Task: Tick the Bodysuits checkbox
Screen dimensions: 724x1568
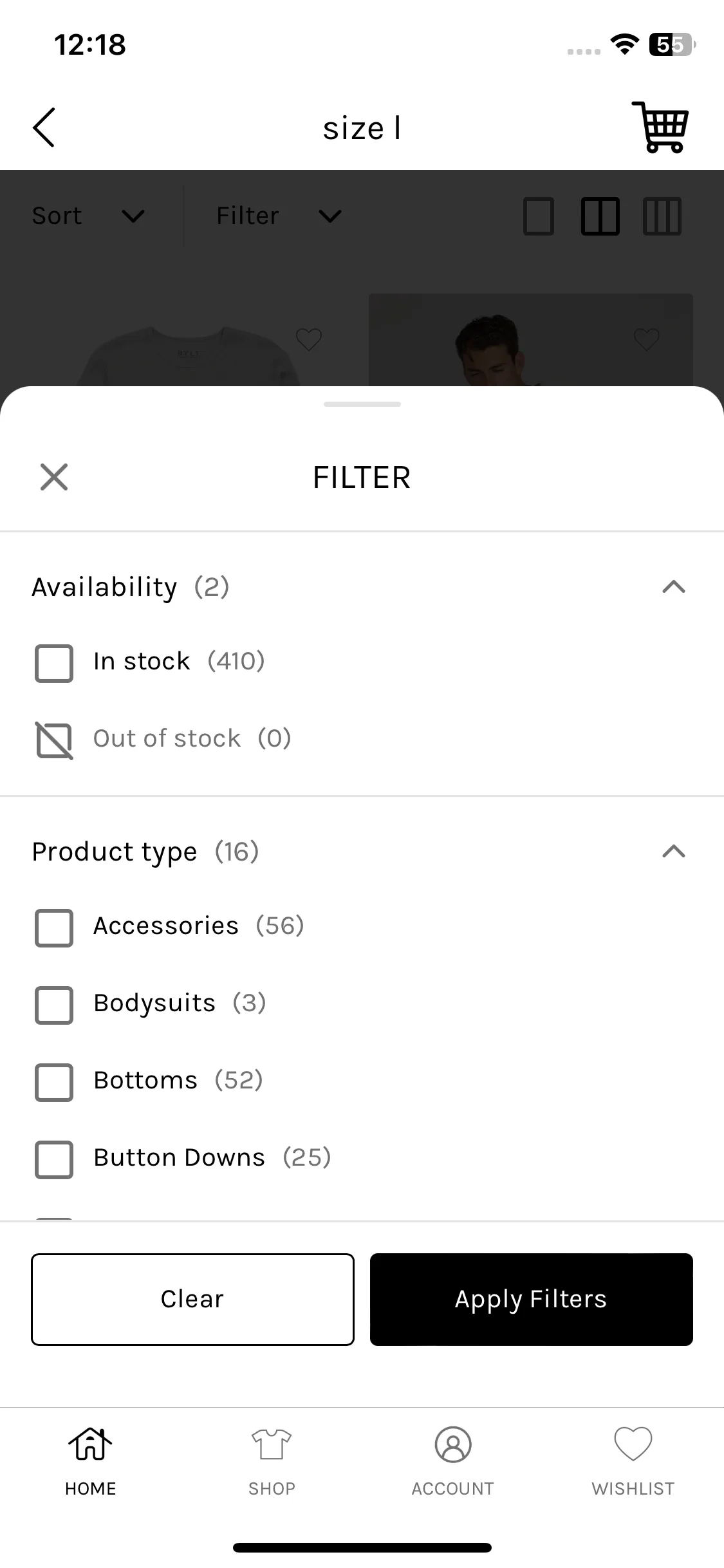Action: (x=54, y=1005)
